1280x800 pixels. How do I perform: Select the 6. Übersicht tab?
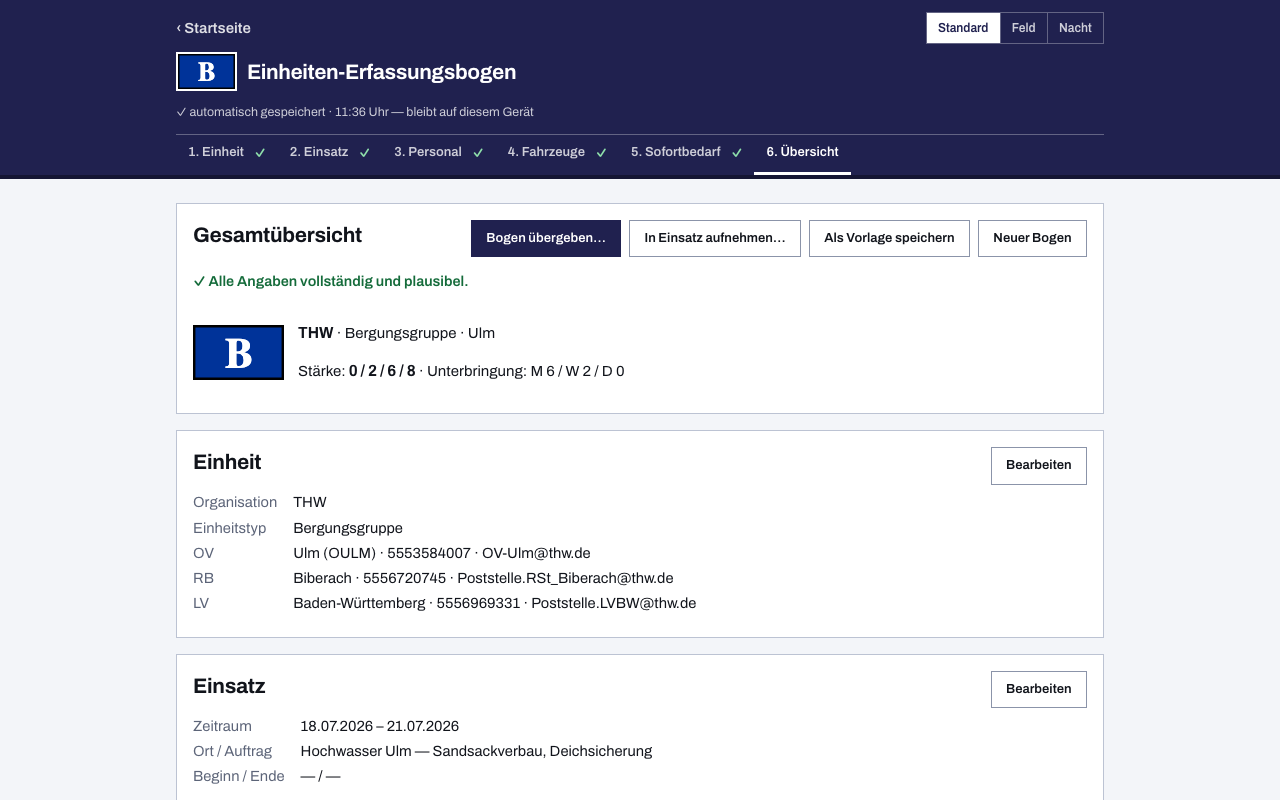802,152
